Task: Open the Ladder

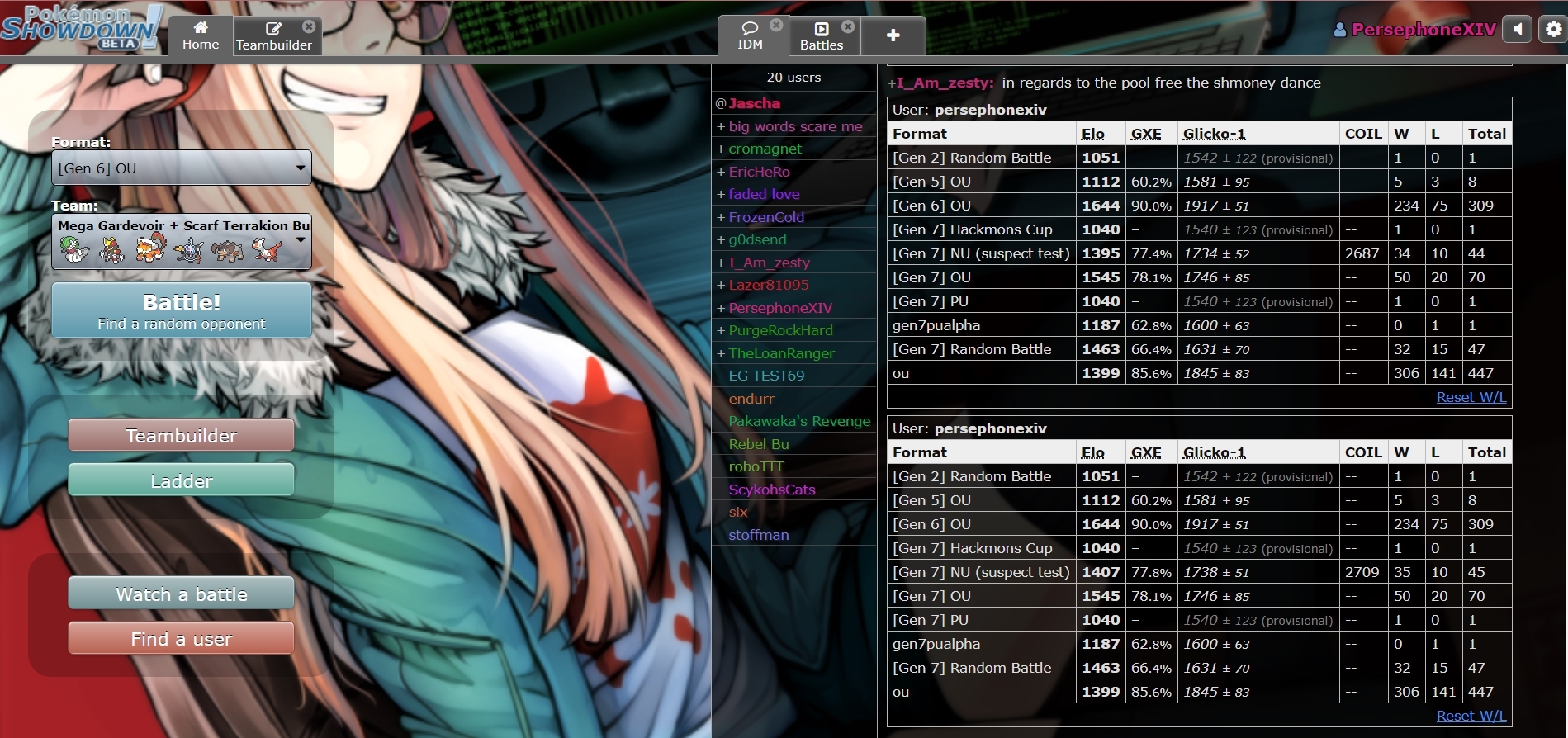Action: (182, 480)
